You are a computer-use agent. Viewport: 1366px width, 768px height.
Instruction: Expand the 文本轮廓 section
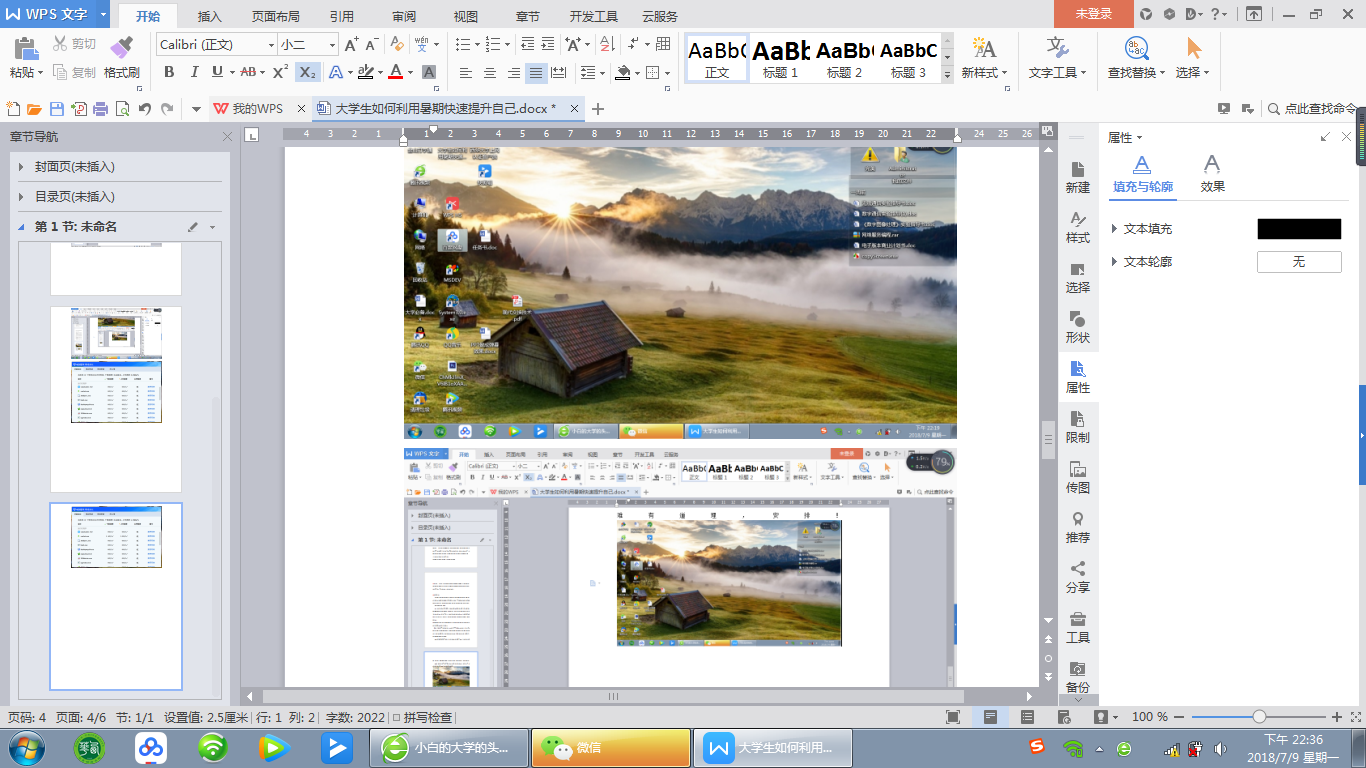(1114, 262)
